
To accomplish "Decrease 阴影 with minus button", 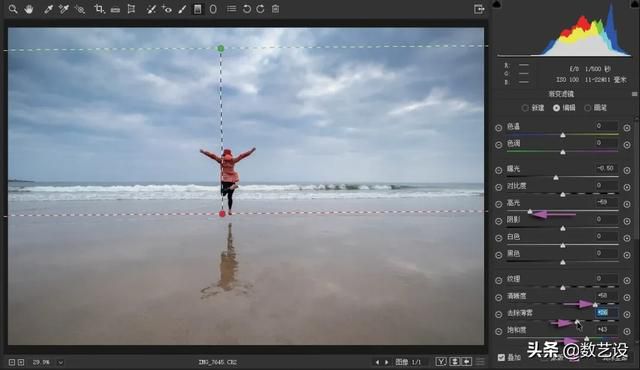I will (x=498, y=221).
